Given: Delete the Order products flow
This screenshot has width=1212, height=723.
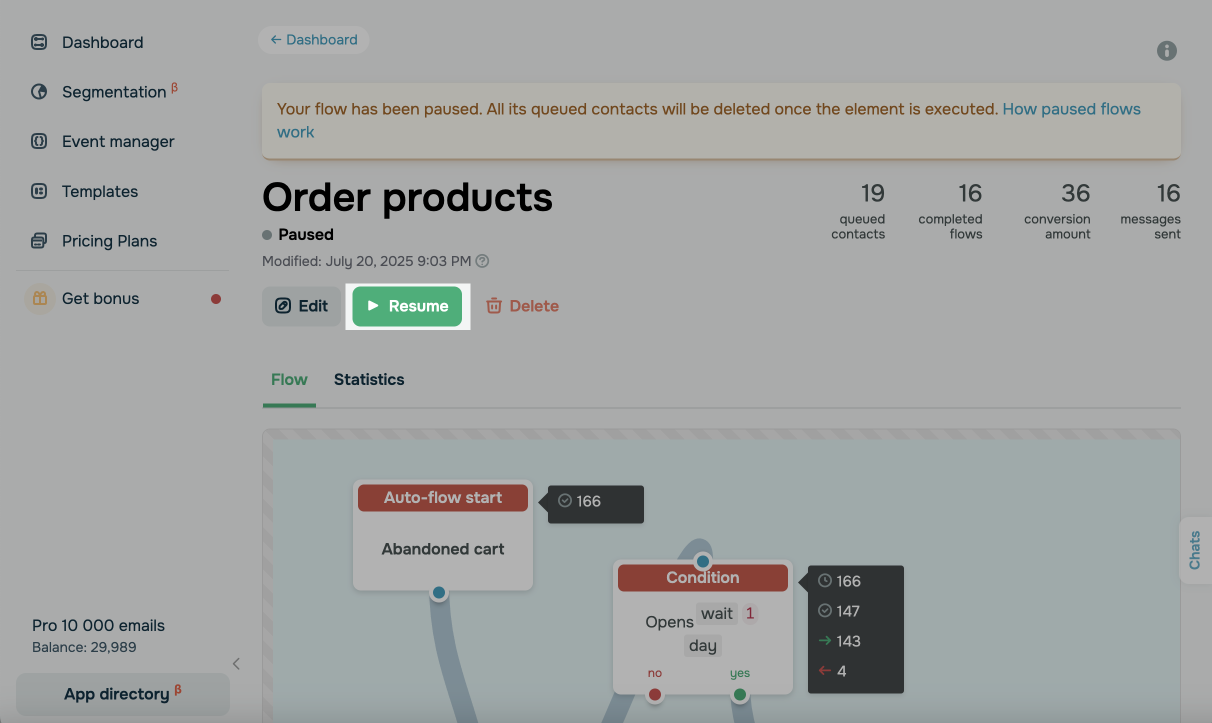Looking at the screenshot, I should (522, 306).
